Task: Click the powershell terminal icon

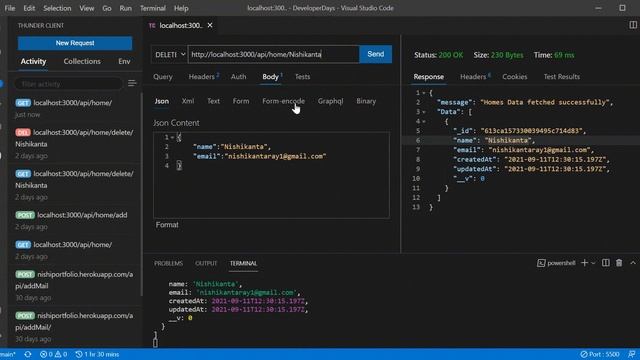Action: (x=541, y=263)
